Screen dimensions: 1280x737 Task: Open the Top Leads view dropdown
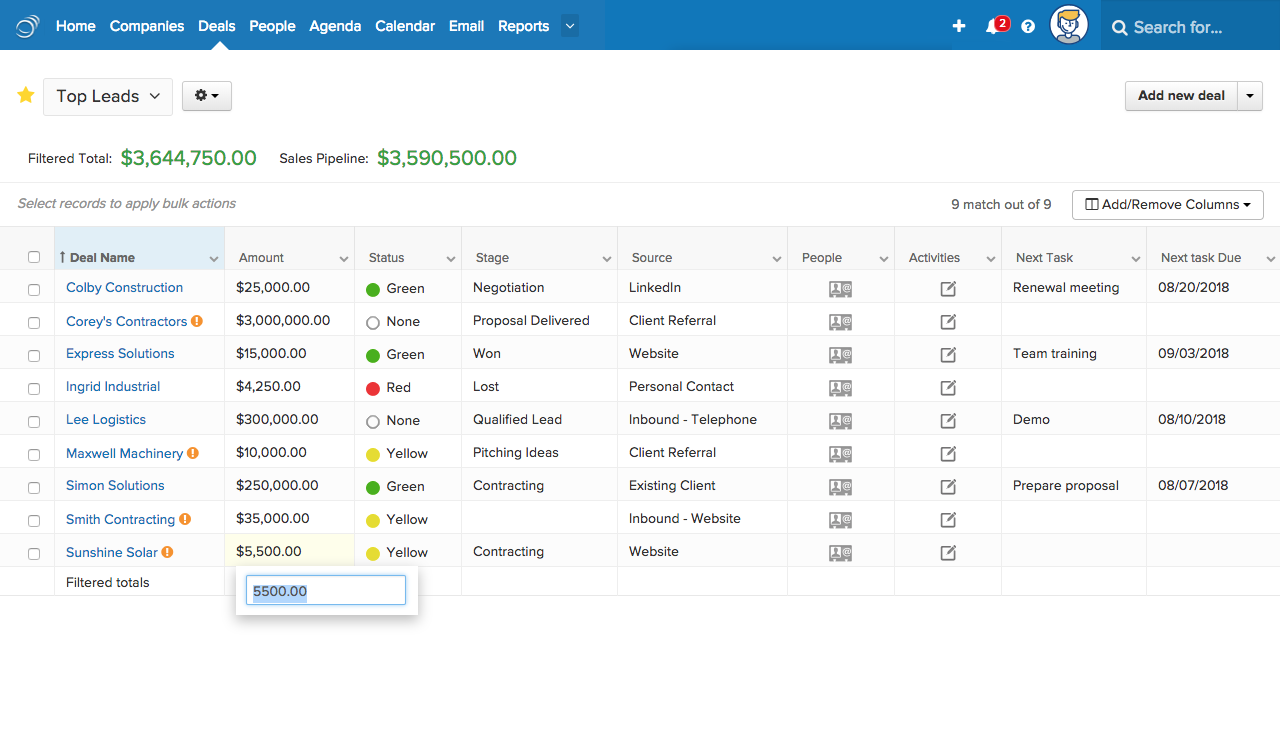107,96
